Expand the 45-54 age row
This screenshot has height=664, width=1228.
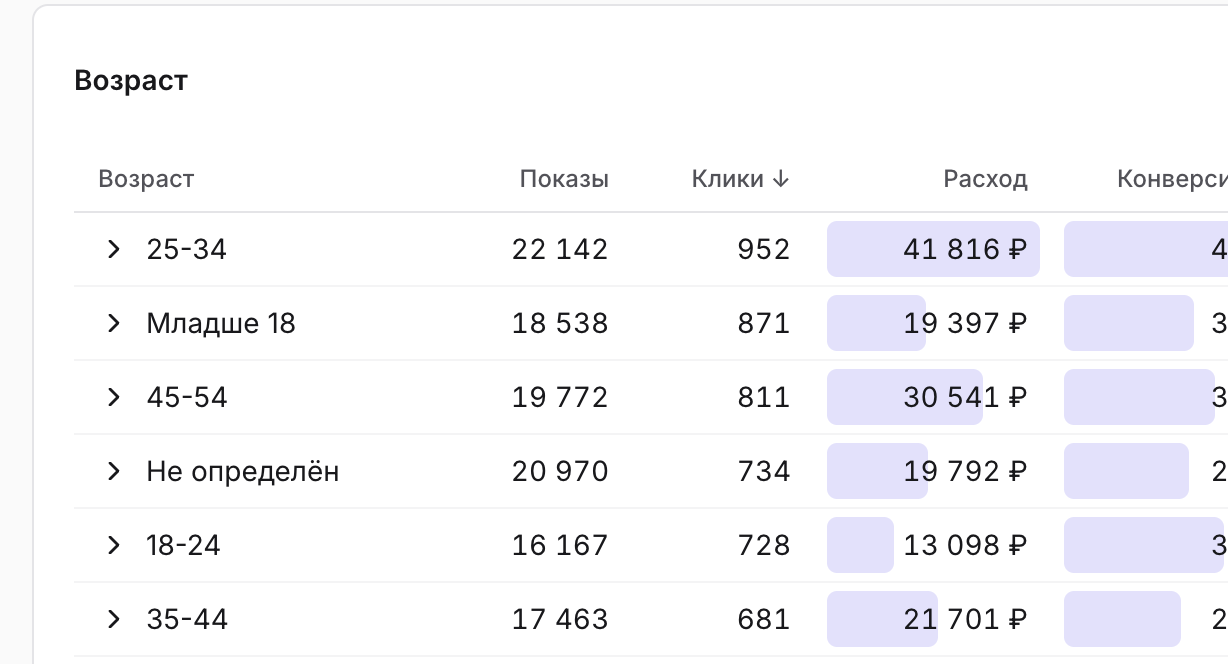pos(113,397)
